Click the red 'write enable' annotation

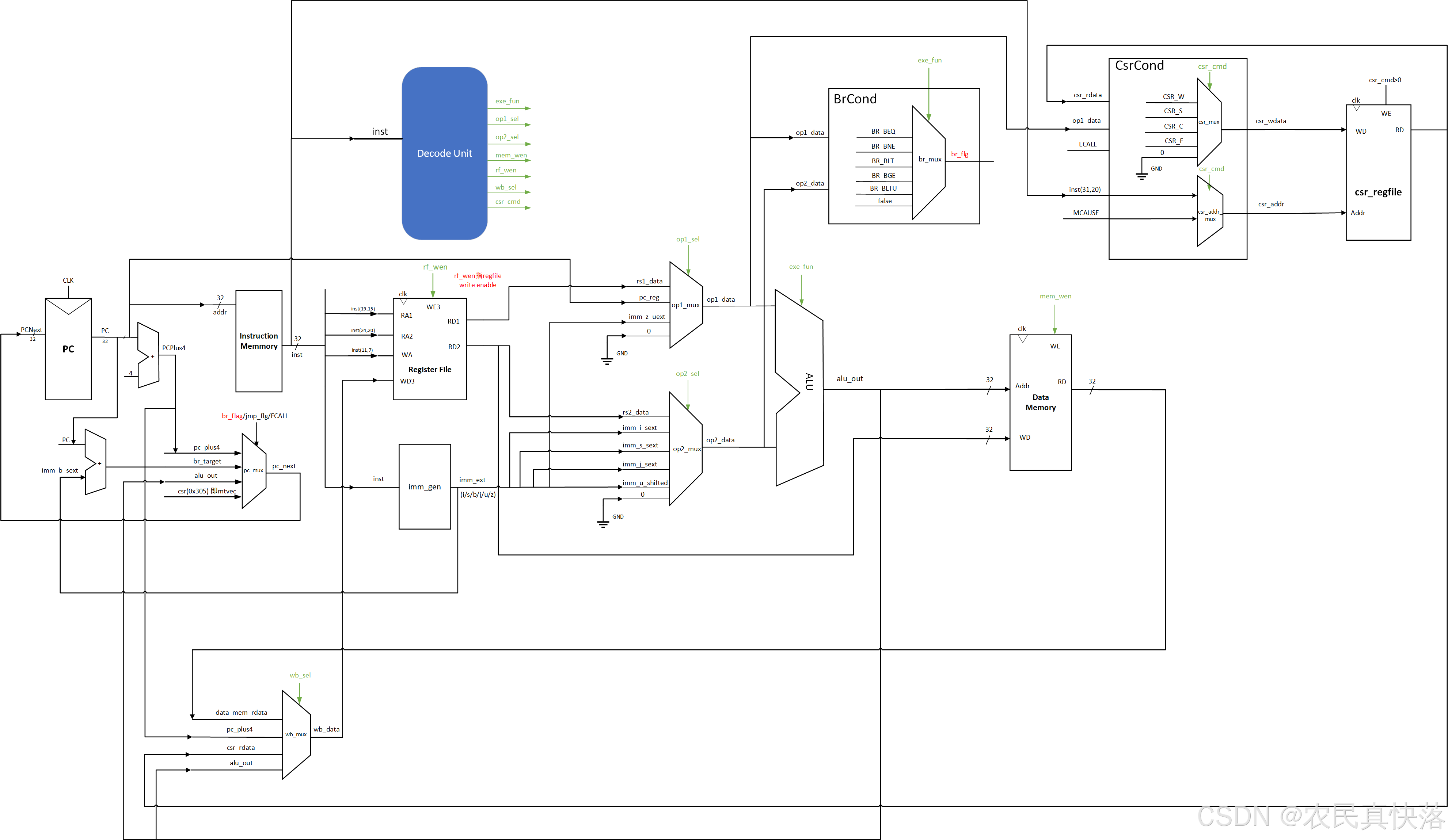(478, 285)
